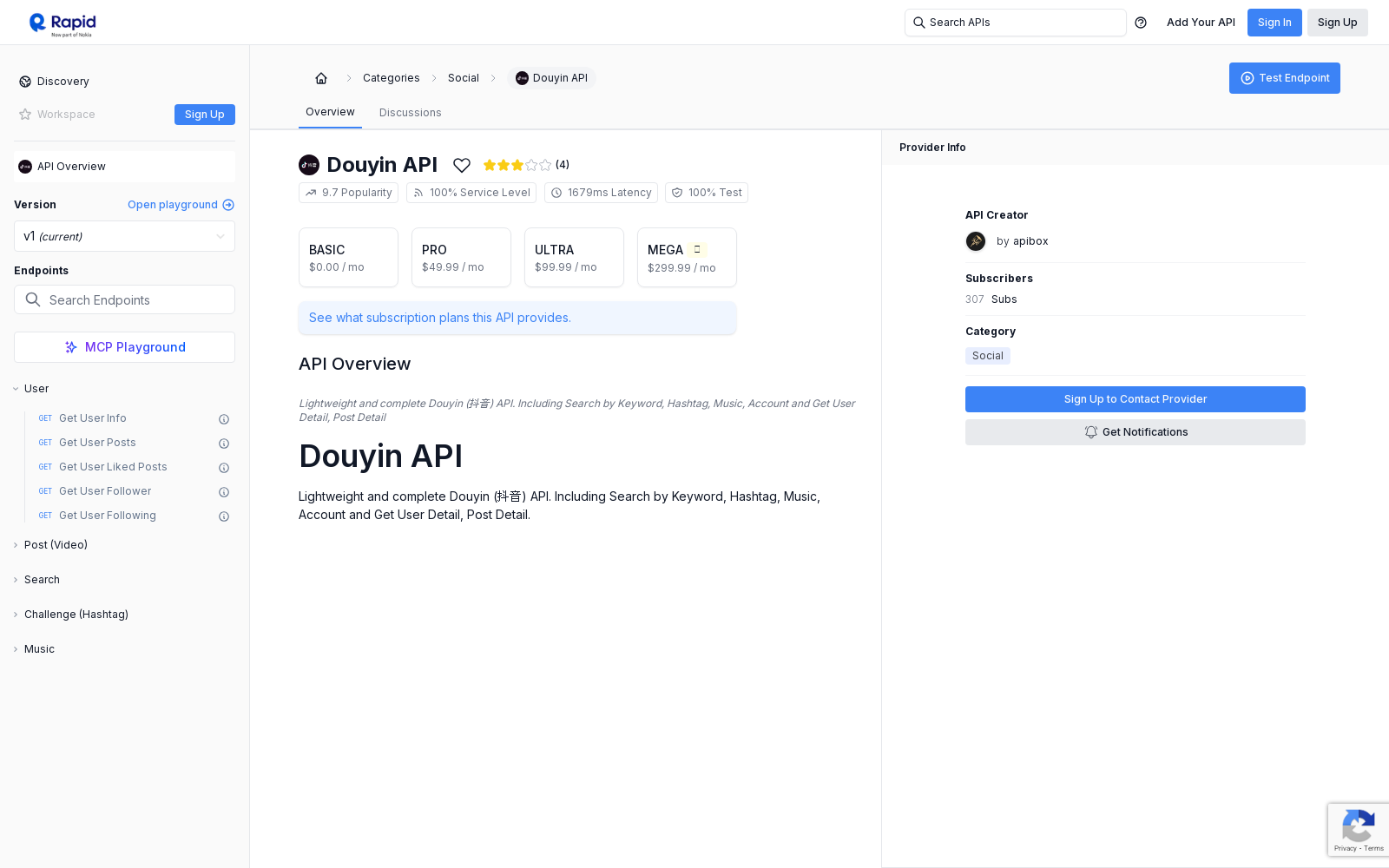The width and height of the screenshot is (1389, 868).
Task: Open the help question mark icon
Action: tap(1141, 23)
